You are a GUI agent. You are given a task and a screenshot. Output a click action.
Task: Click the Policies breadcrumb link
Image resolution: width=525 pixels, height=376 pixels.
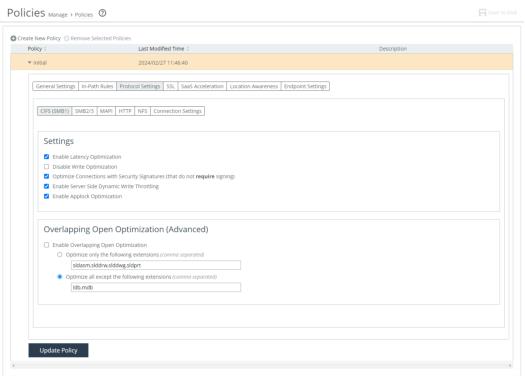pos(84,15)
